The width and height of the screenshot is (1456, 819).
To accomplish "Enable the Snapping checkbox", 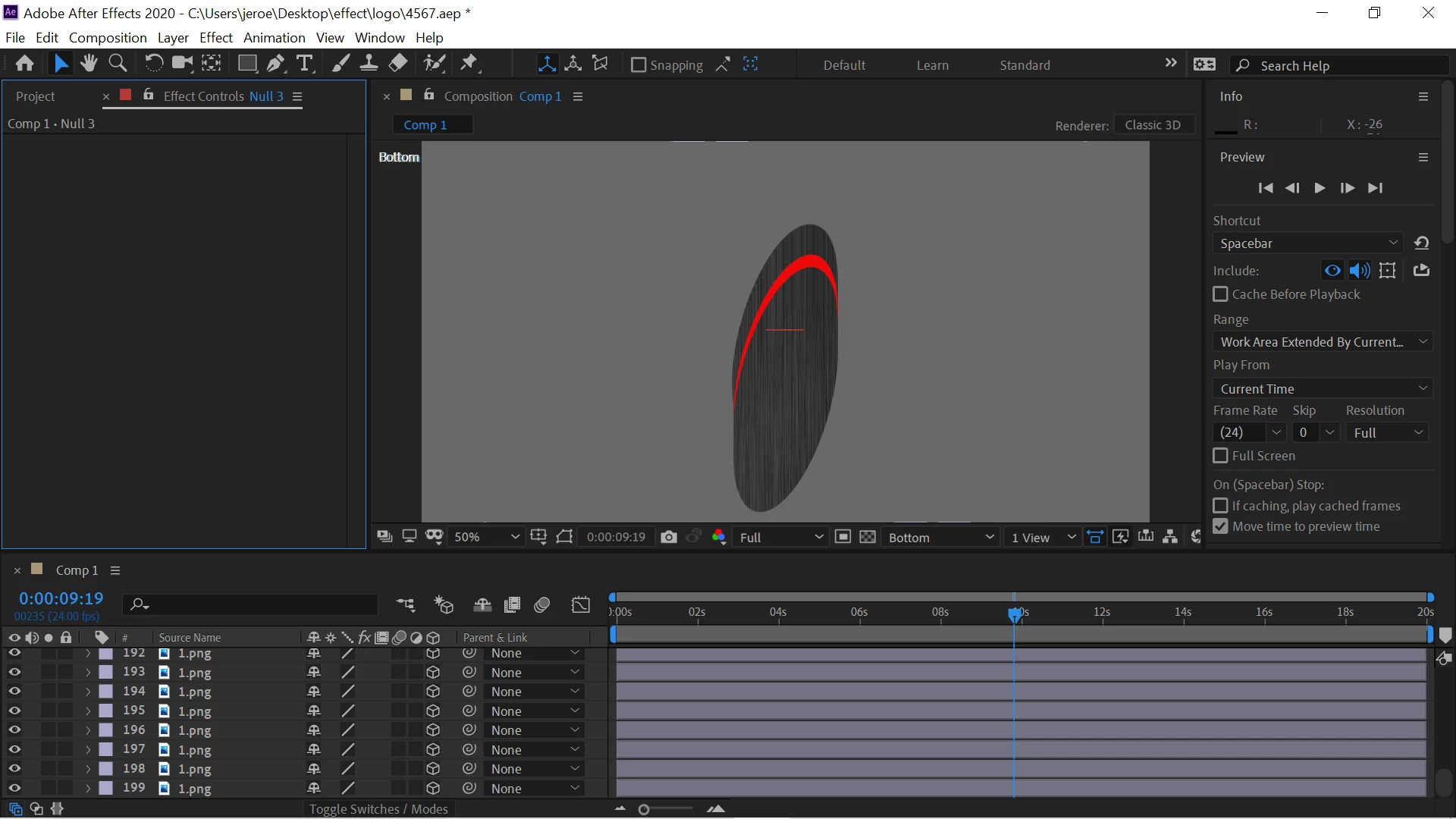I will click(639, 65).
